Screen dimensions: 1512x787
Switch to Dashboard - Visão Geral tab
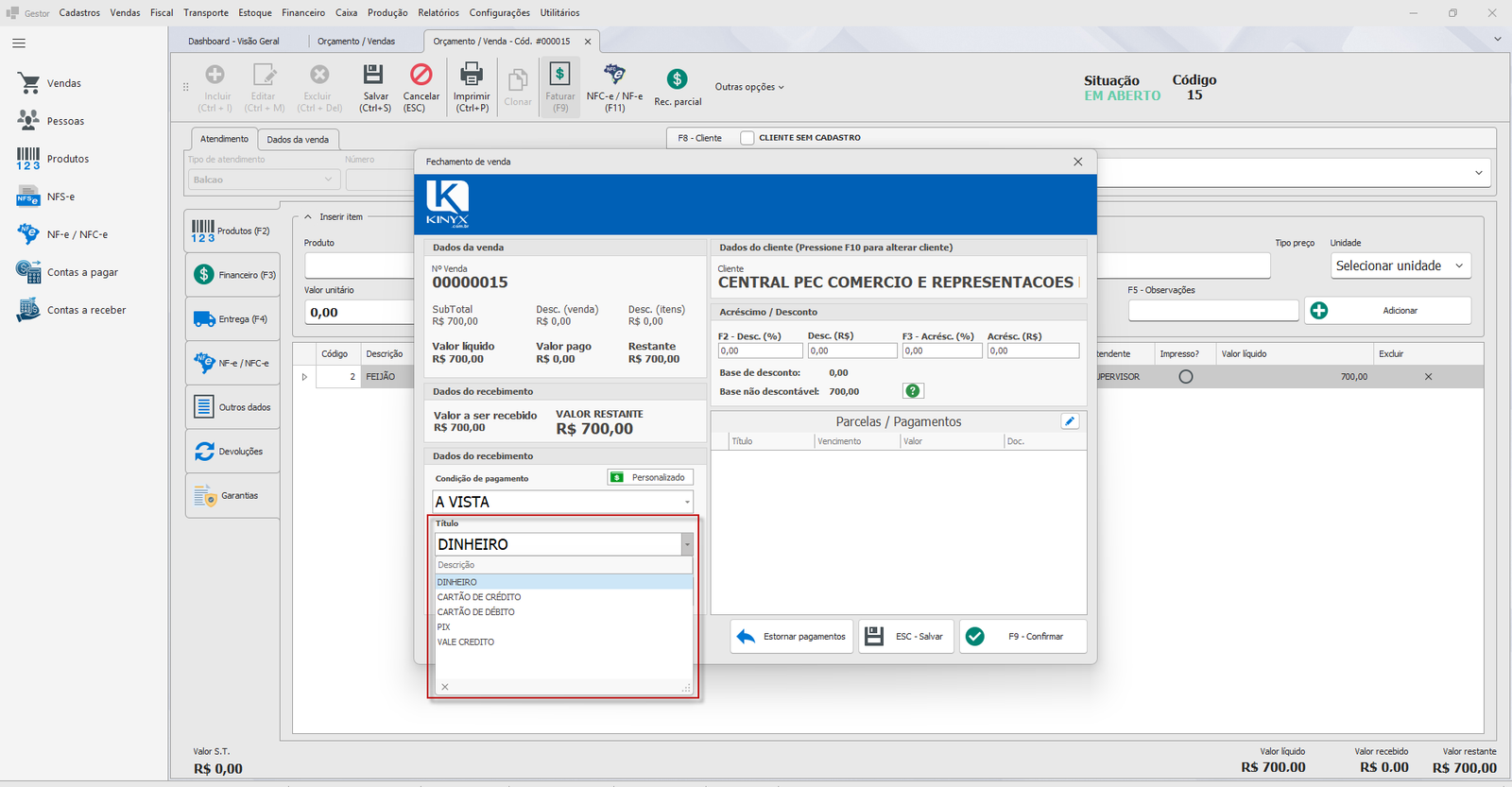[233, 42]
